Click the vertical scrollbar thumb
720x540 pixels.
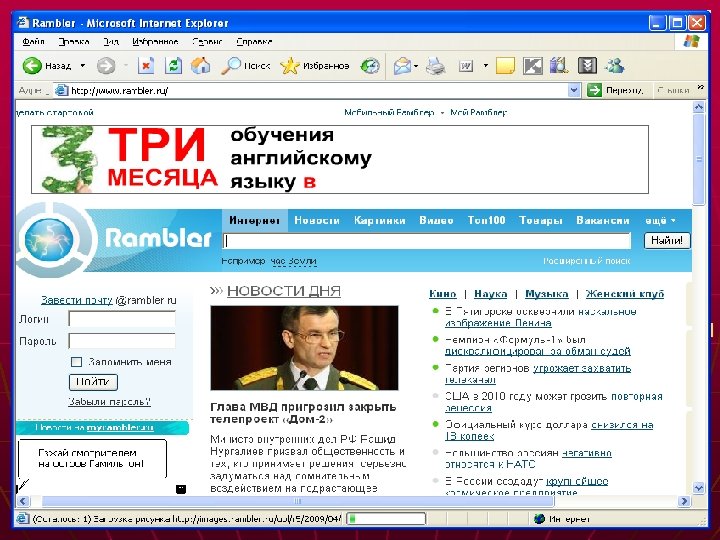[698, 159]
